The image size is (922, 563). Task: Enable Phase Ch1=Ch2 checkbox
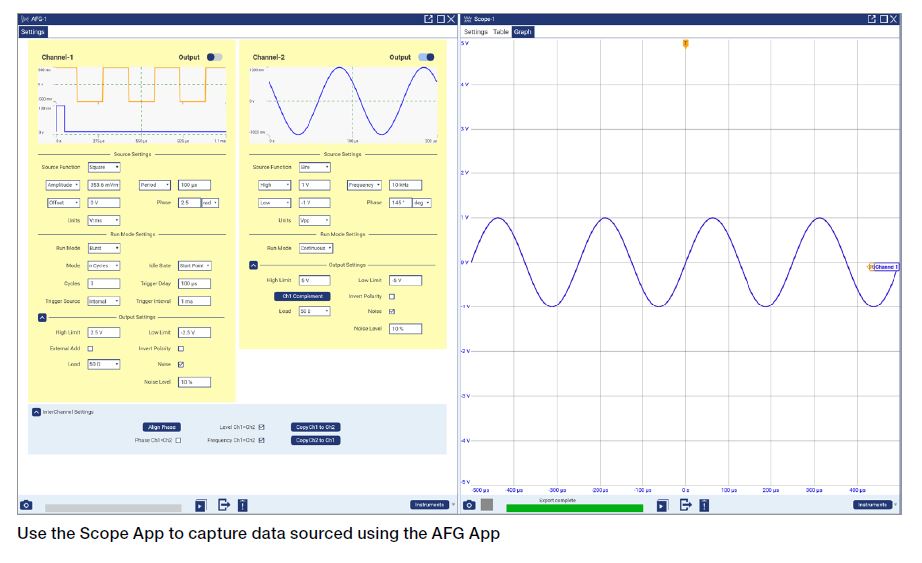pos(178,440)
